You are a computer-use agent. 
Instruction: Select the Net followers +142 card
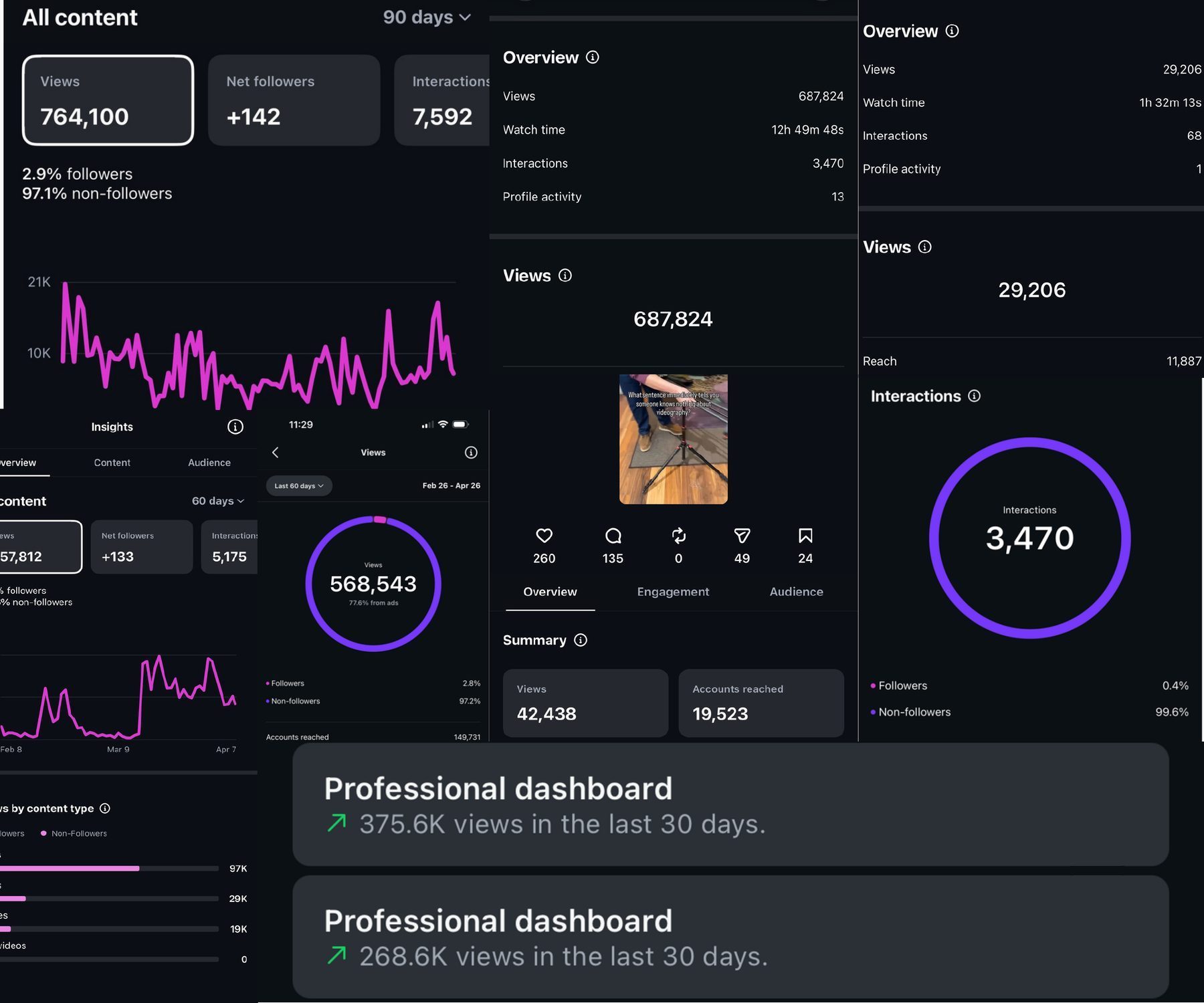[294, 100]
